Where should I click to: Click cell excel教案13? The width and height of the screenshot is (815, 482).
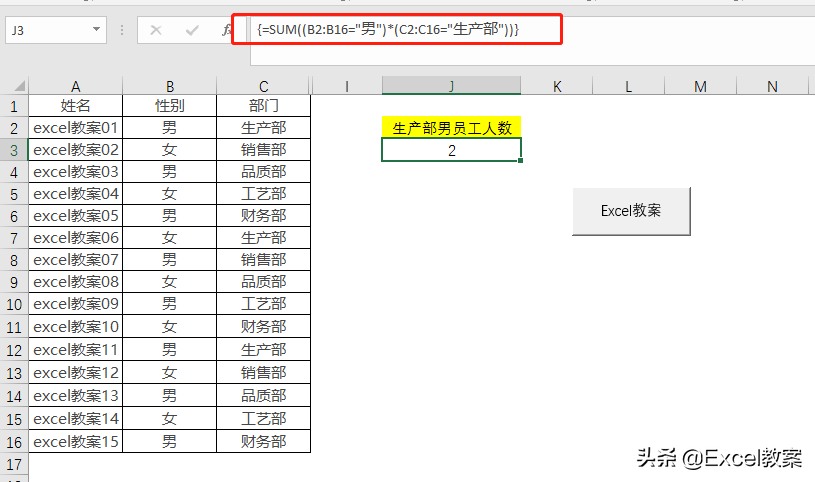point(75,396)
